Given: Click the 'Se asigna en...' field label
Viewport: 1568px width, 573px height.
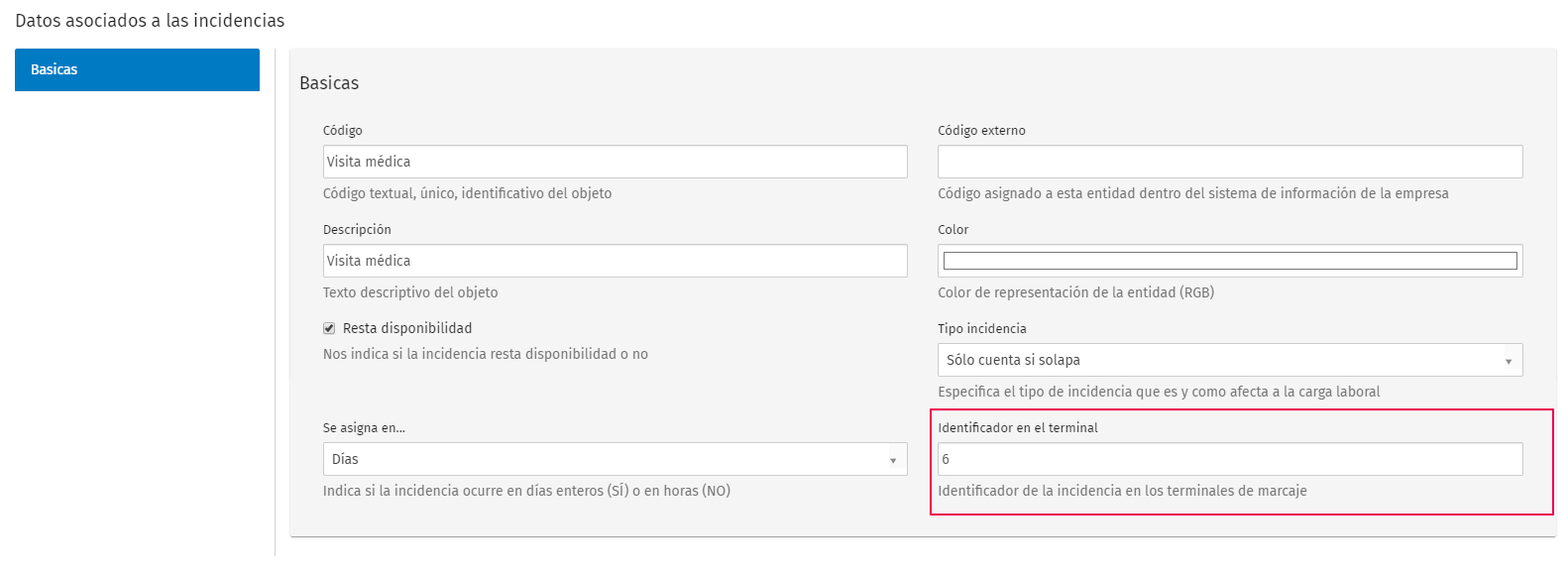Looking at the screenshot, I should tap(364, 427).
